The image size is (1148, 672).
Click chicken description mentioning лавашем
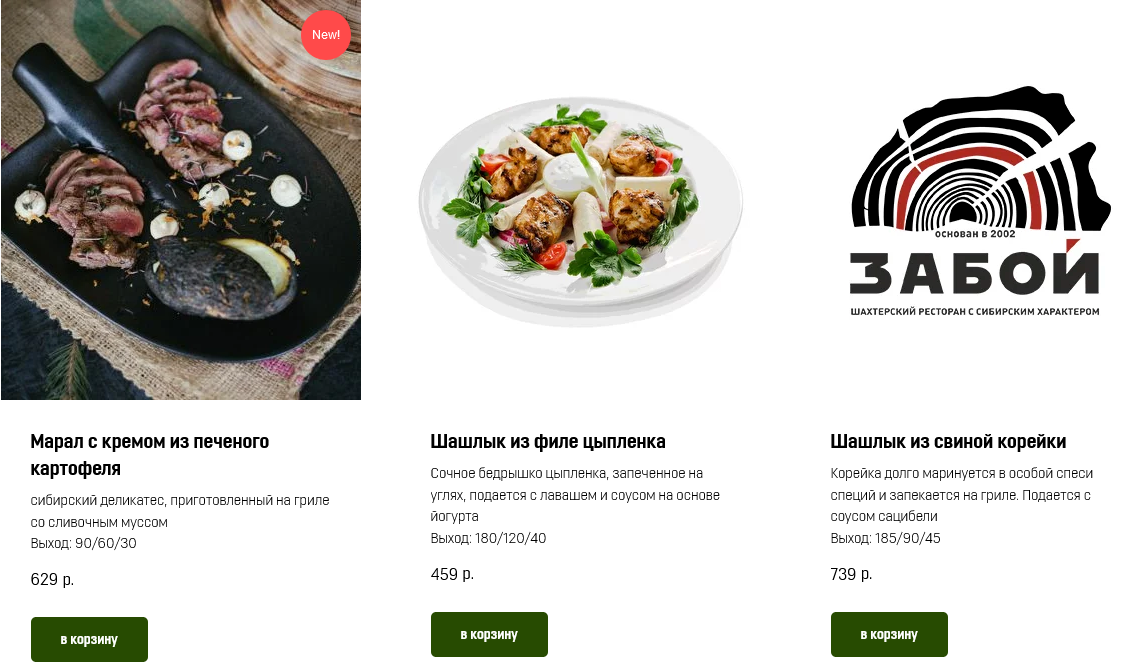[x=575, y=495]
